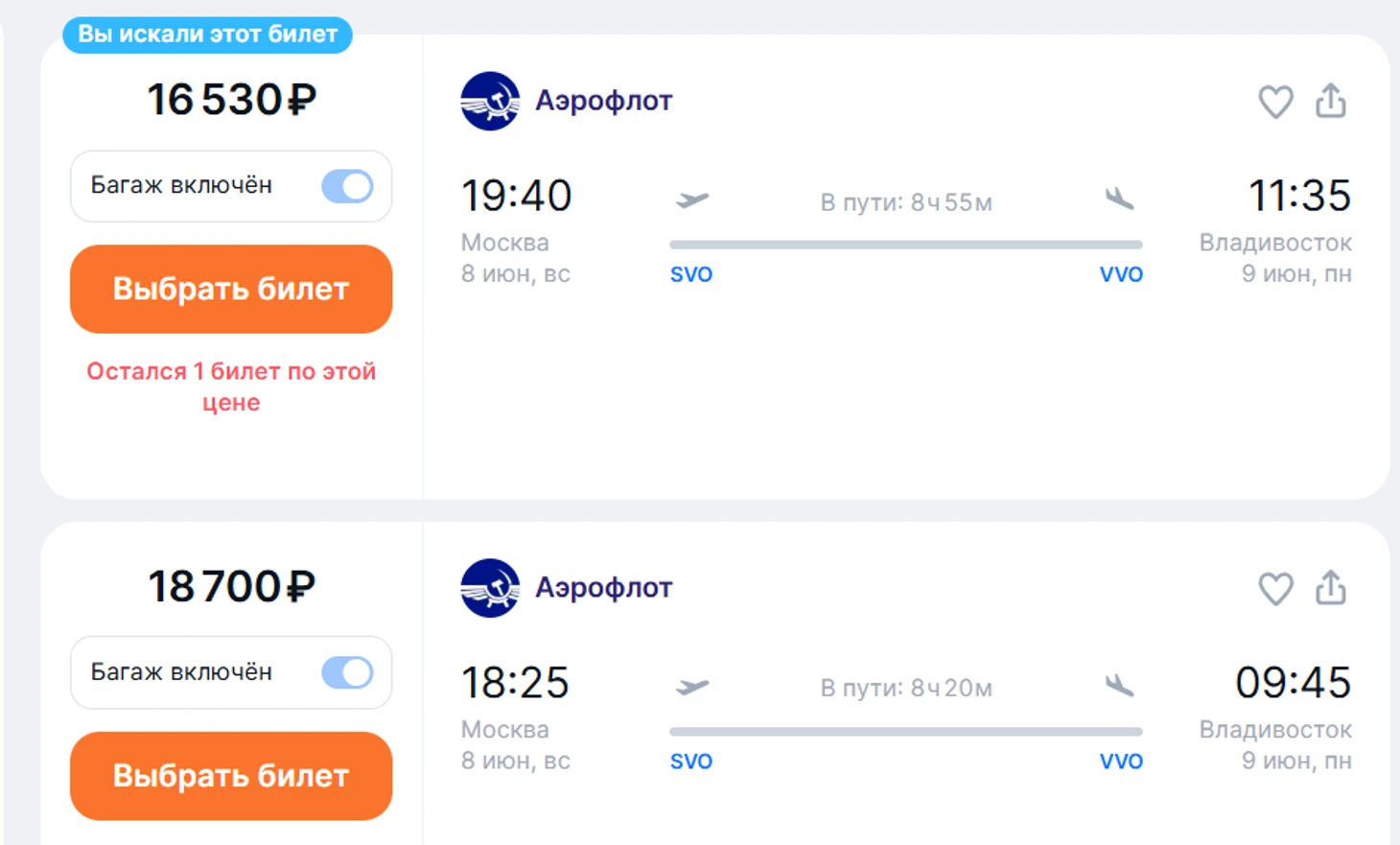Select the 16 530₽ ticket with Выбрать билет
The image size is (1400, 845).
[231, 289]
